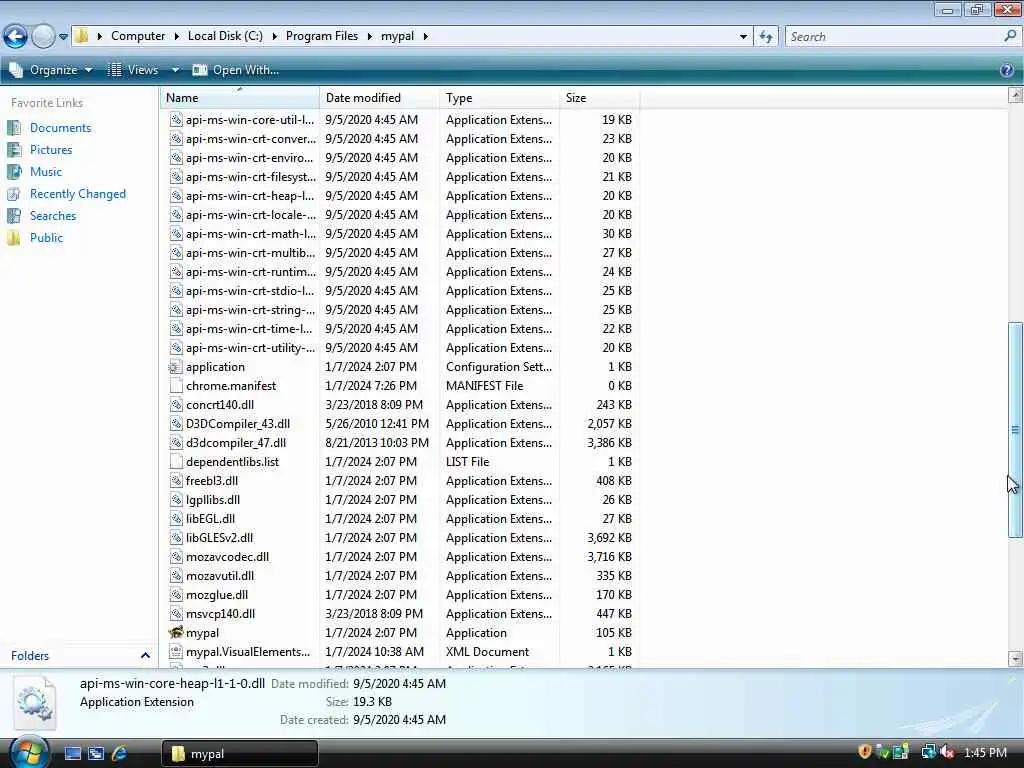This screenshot has width=1024, height=768.
Task: Click the Views button
Action: pyautogui.click(x=133, y=70)
